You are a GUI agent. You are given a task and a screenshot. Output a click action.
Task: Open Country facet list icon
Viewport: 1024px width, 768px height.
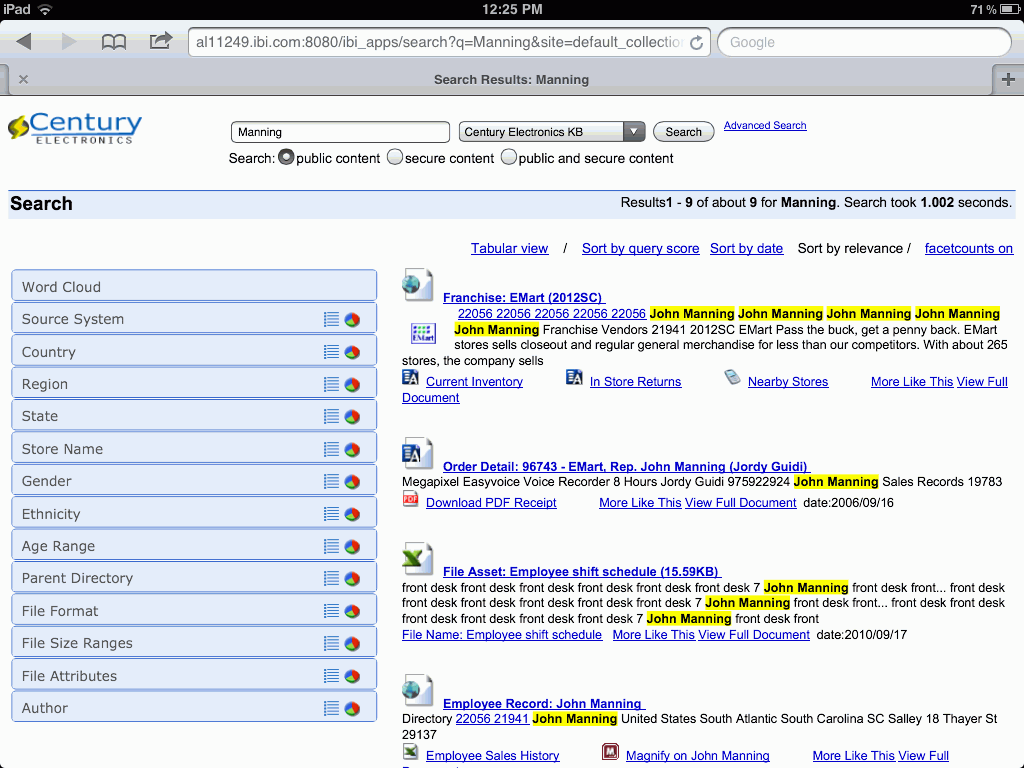click(x=332, y=352)
